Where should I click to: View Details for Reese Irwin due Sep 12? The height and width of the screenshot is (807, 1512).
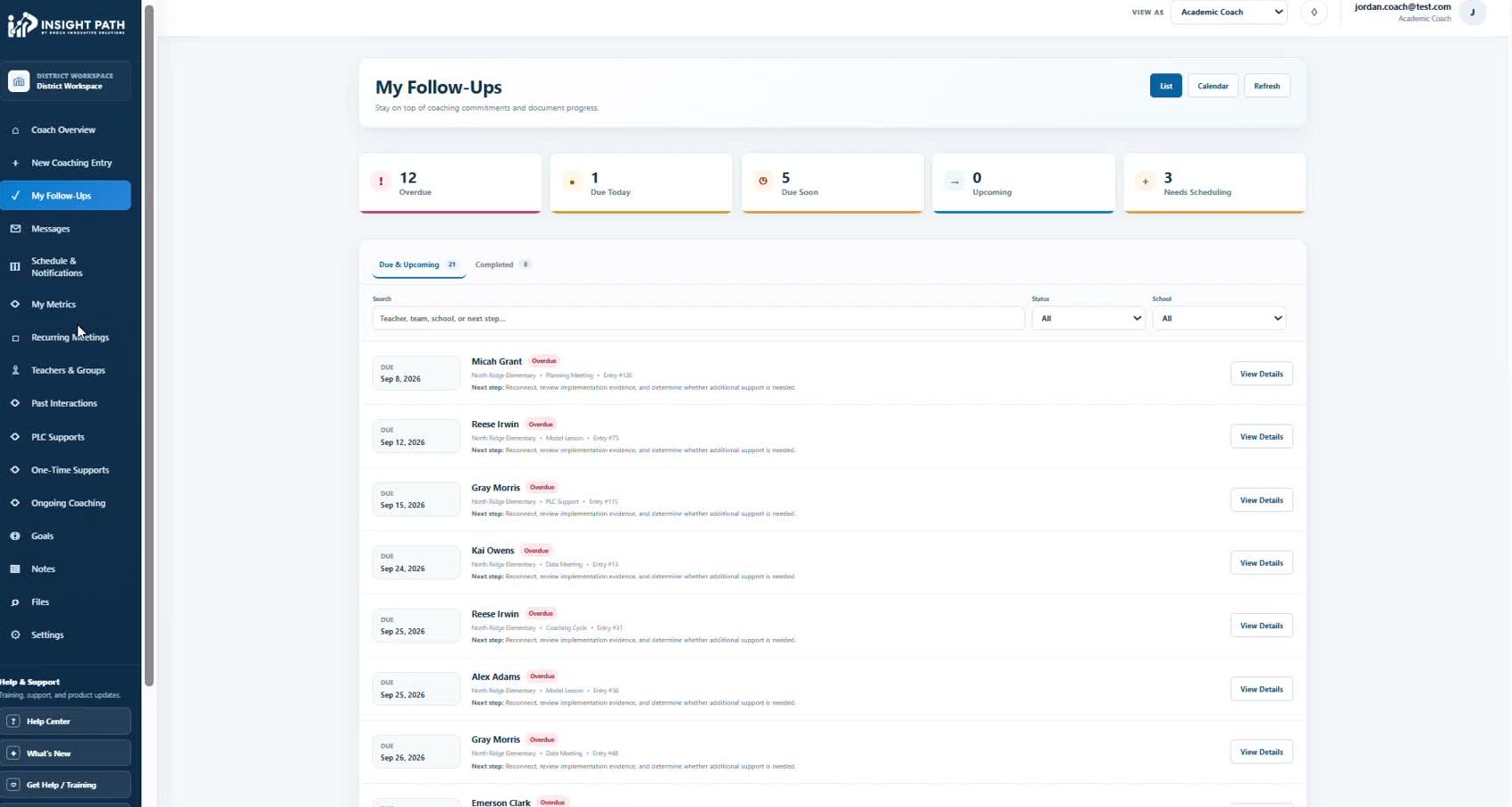1261,437
